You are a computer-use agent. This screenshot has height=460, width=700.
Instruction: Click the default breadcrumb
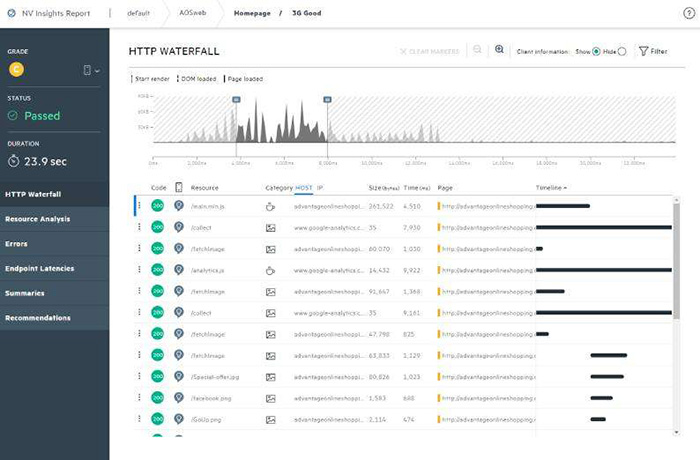click(138, 13)
